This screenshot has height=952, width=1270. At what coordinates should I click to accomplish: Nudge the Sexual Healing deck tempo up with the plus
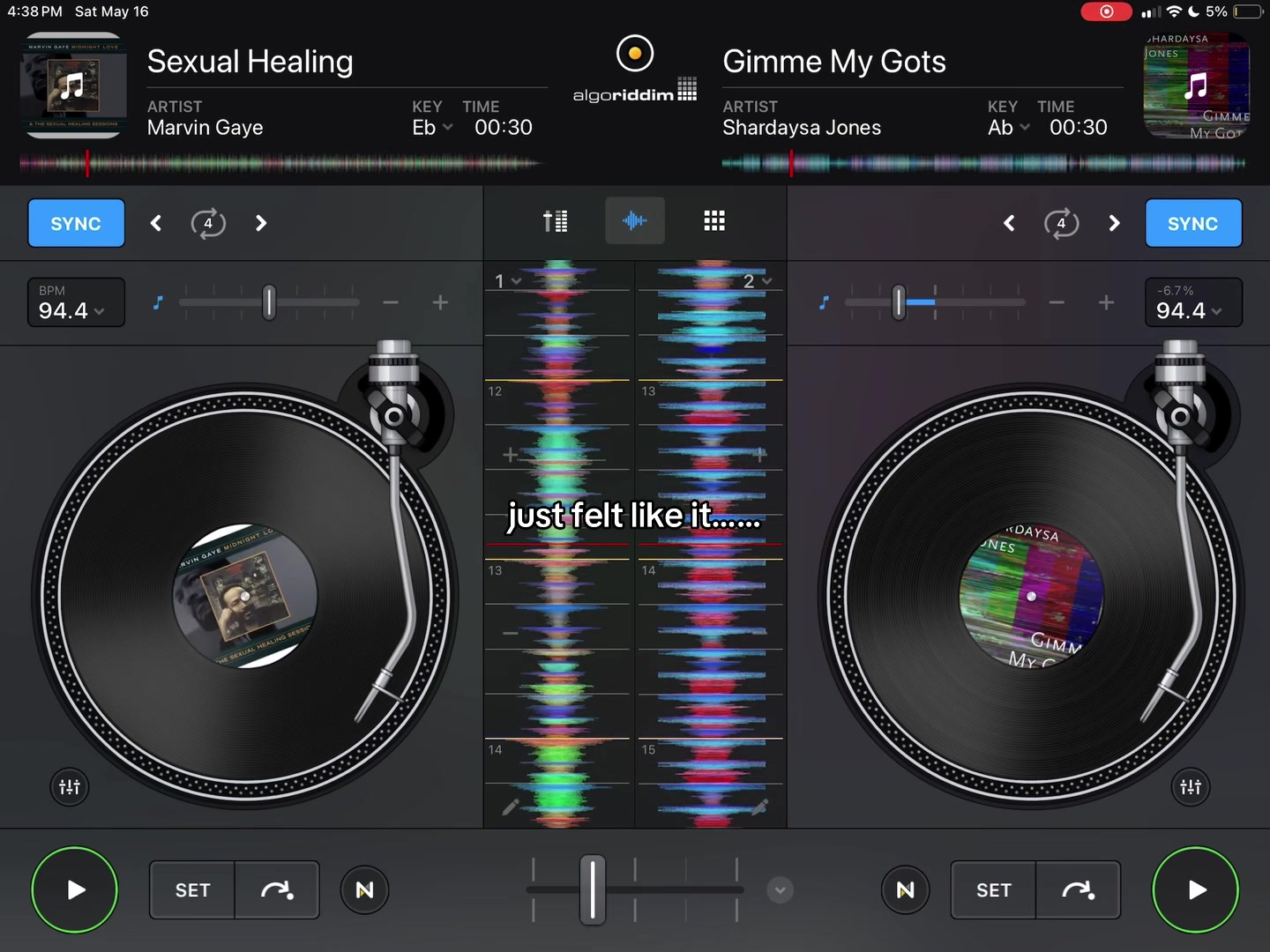pos(440,302)
